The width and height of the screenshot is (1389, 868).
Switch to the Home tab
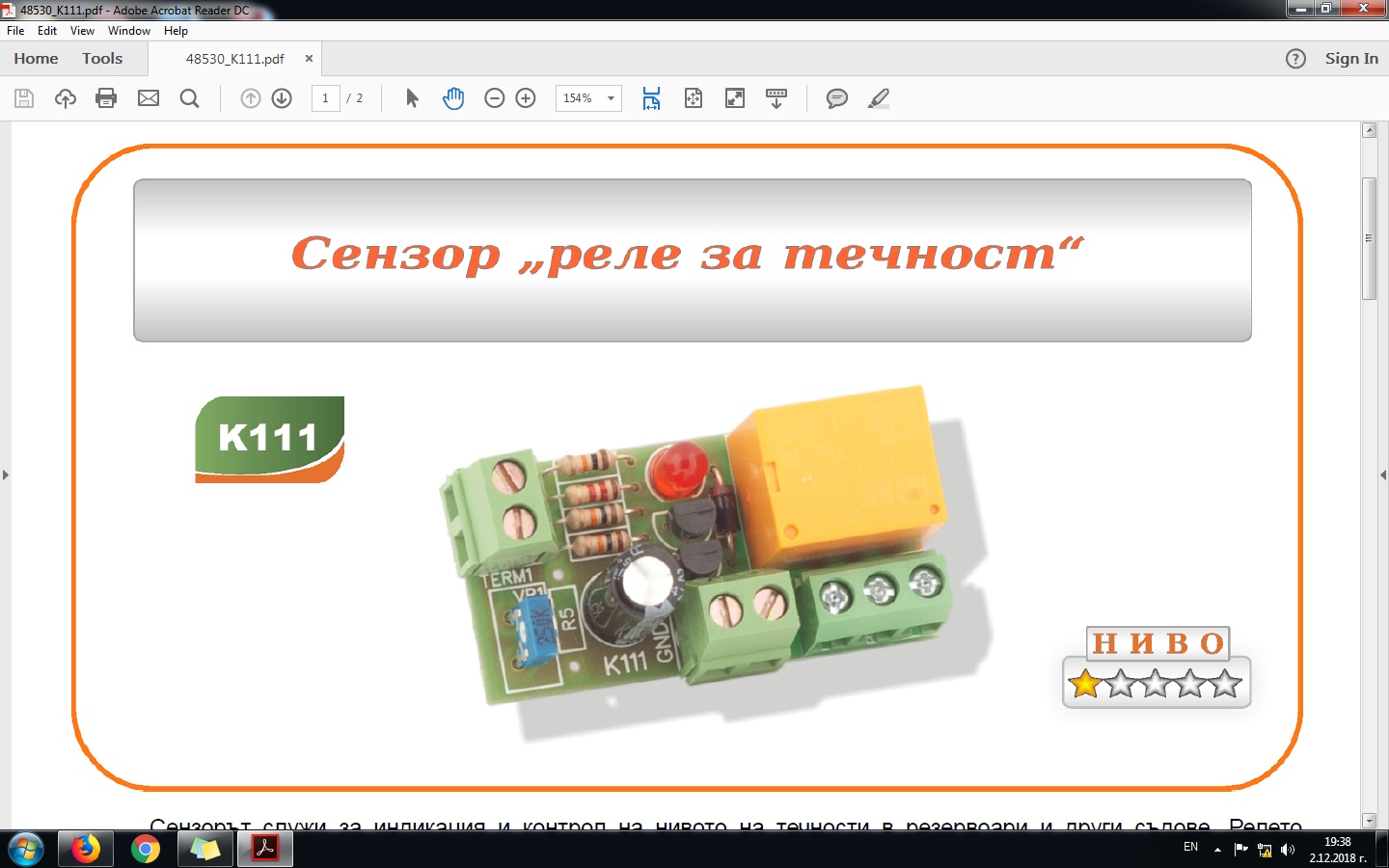(x=36, y=59)
